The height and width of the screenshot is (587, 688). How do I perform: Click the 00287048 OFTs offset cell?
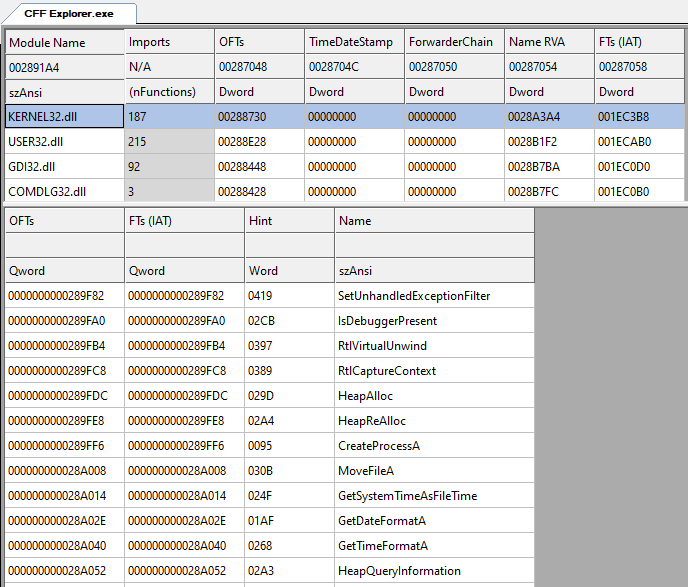point(259,67)
